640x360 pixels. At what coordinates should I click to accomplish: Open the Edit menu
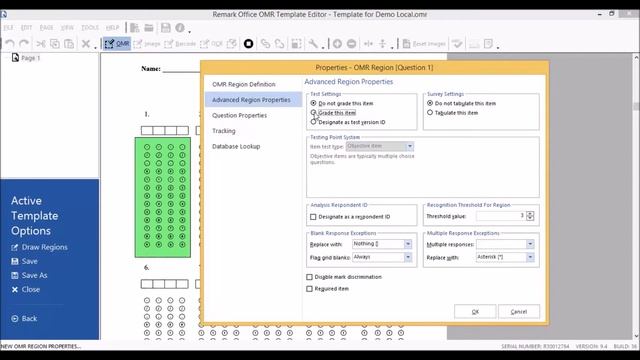tap(27, 28)
